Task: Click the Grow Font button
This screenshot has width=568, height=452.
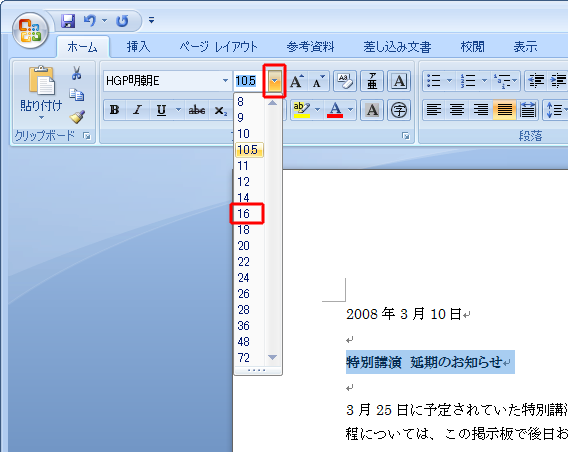Action: coord(297,81)
